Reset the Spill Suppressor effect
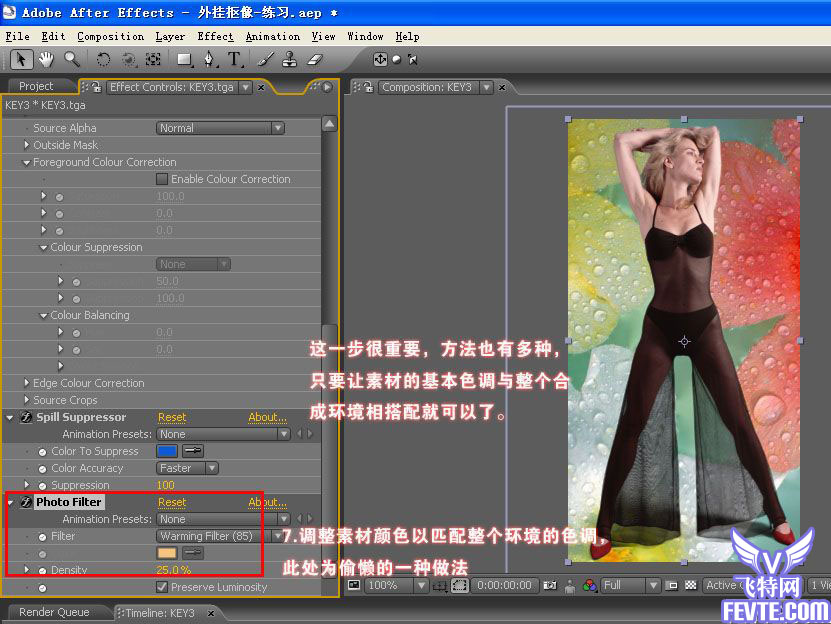This screenshot has width=831, height=624. [172, 417]
